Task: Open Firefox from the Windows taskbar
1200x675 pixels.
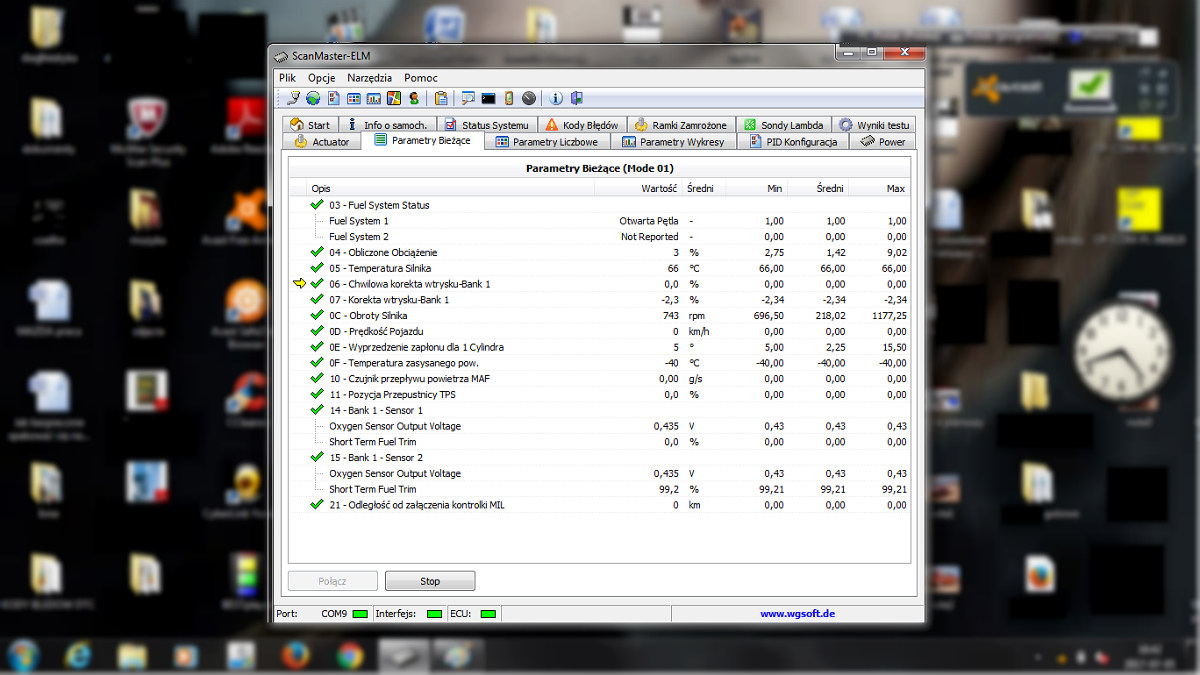Action: tap(294, 655)
